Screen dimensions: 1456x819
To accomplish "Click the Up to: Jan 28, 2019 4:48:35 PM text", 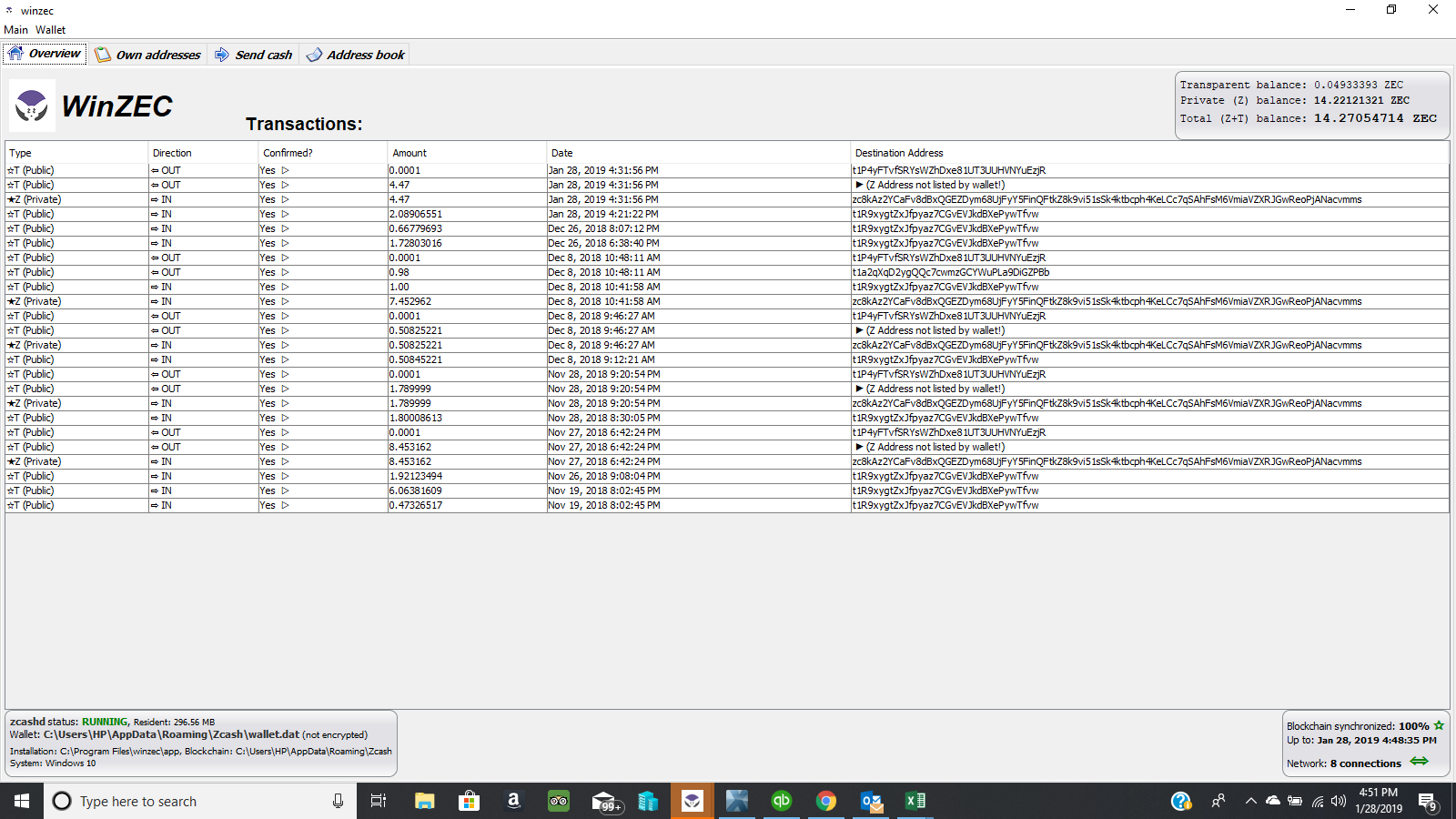I will point(1361,740).
